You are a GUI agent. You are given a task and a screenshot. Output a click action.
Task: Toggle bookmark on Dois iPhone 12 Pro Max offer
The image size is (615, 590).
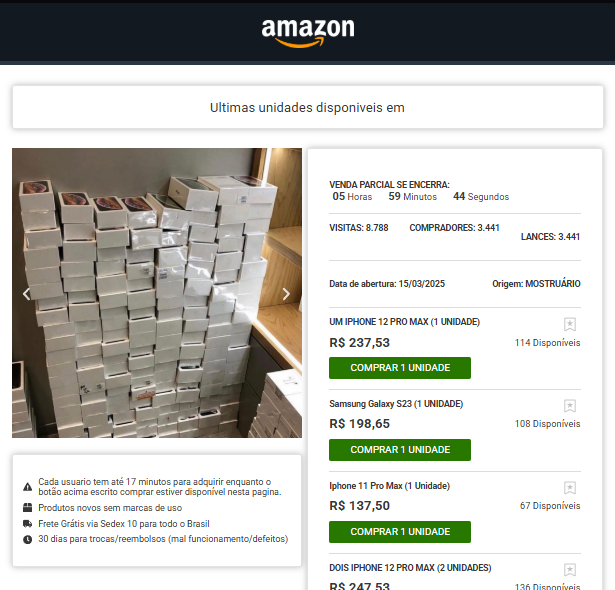coord(570,570)
